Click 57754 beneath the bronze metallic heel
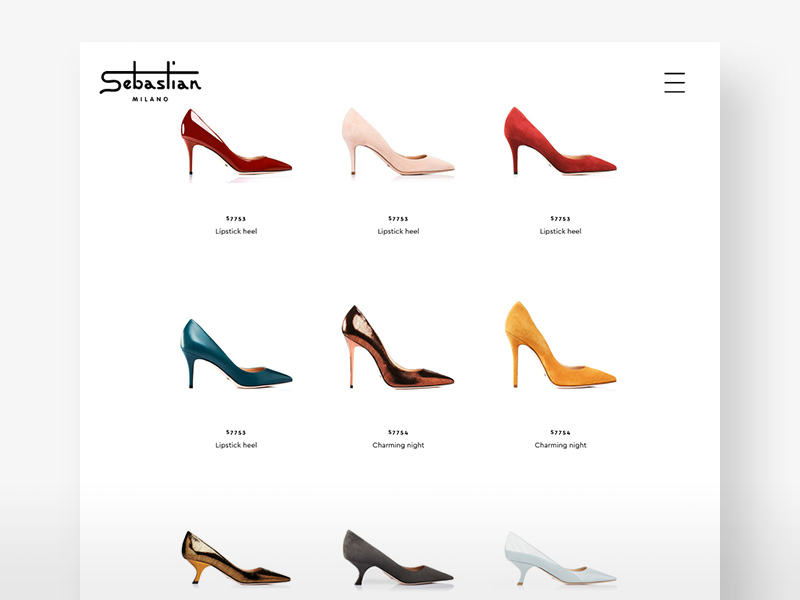This screenshot has height=600, width=800. tap(397, 432)
